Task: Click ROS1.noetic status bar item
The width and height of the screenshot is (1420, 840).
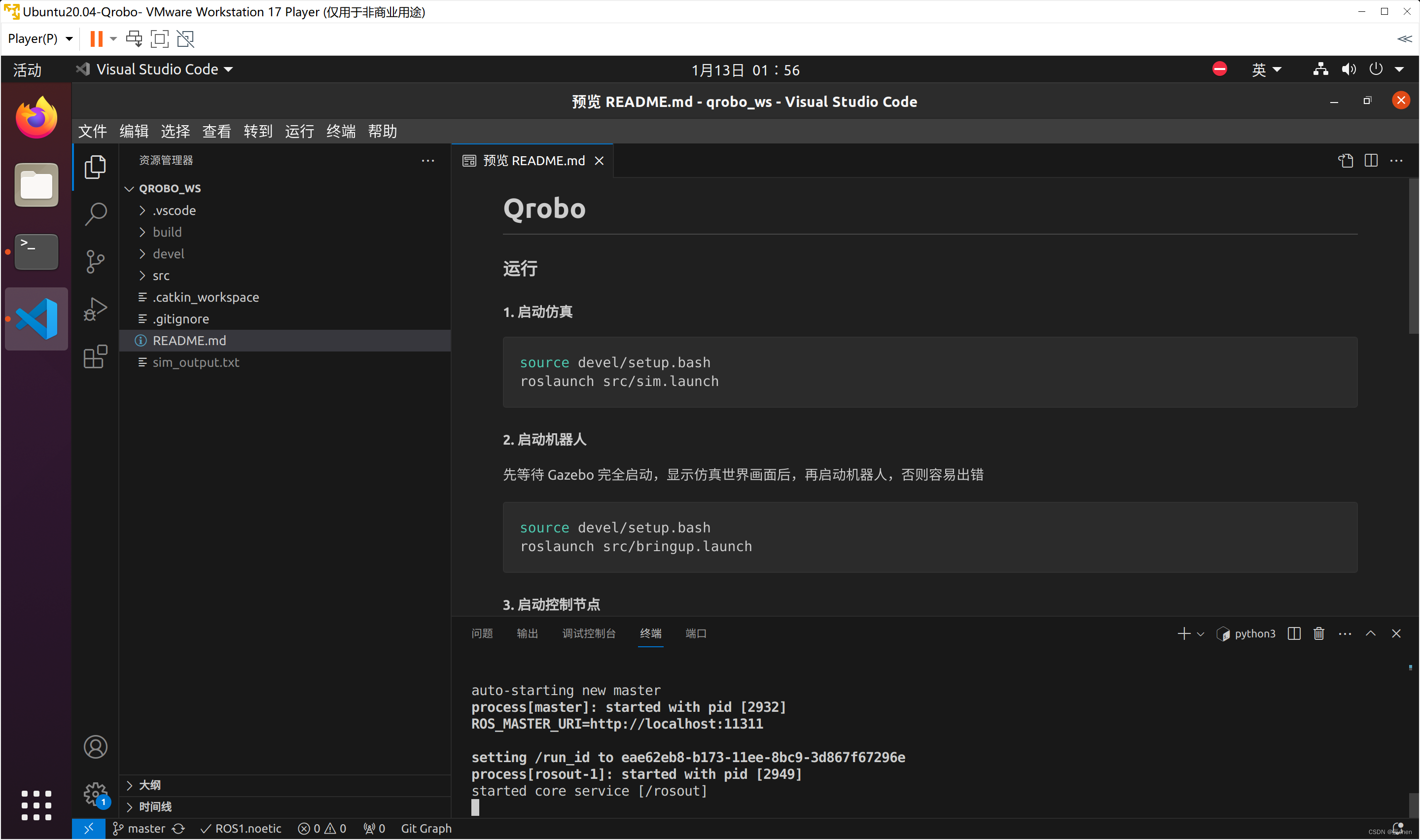Action: (x=241, y=828)
